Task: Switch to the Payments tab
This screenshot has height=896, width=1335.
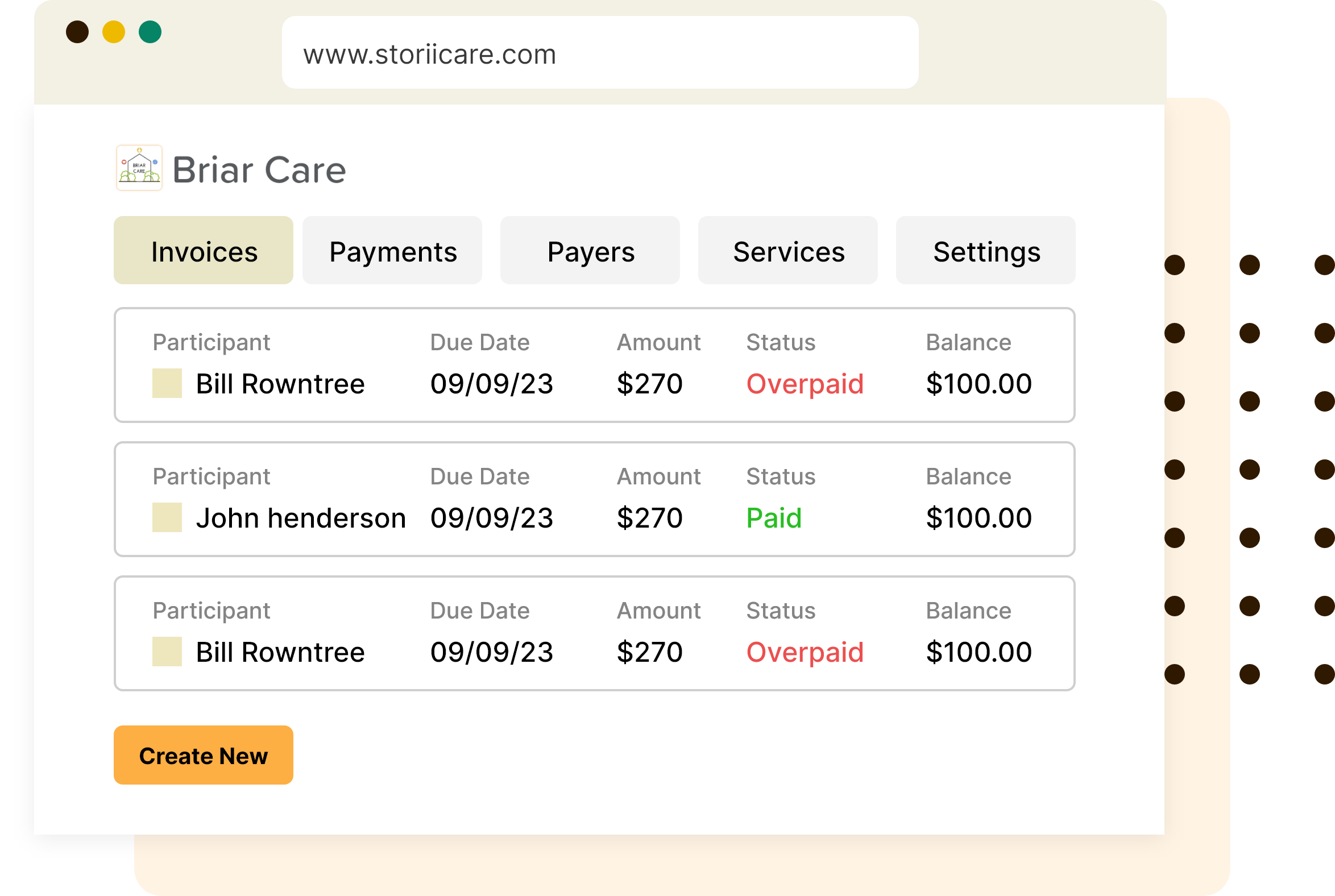Action: 392,250
